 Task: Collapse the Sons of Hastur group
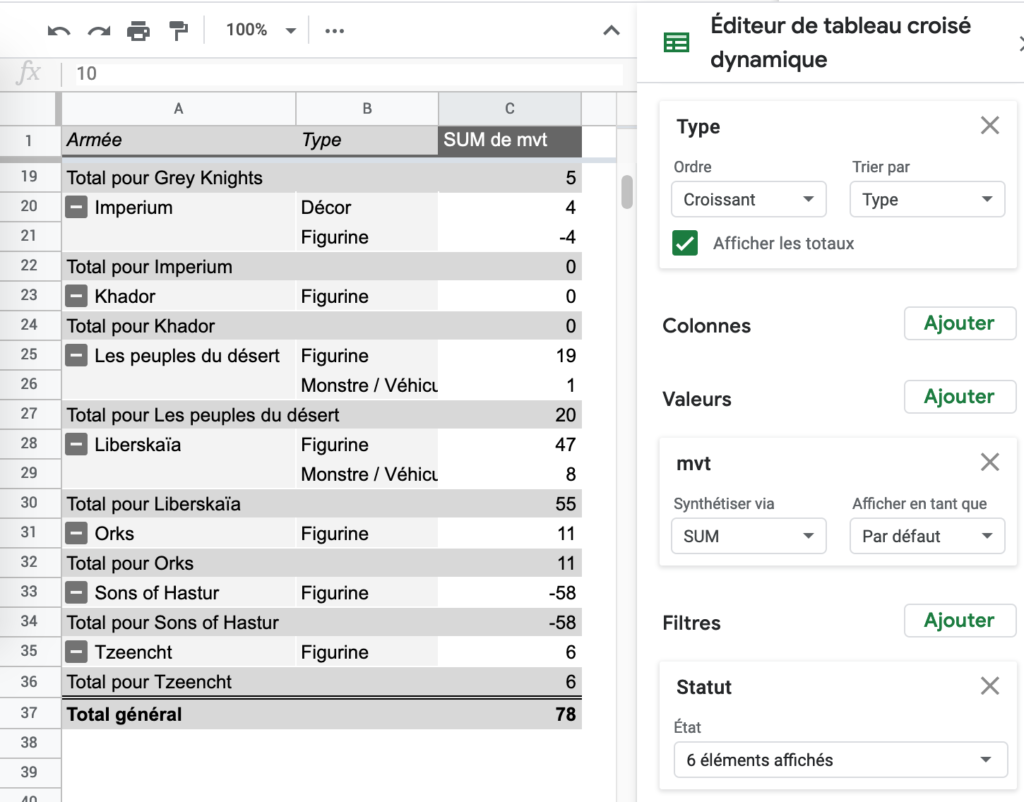76,593
